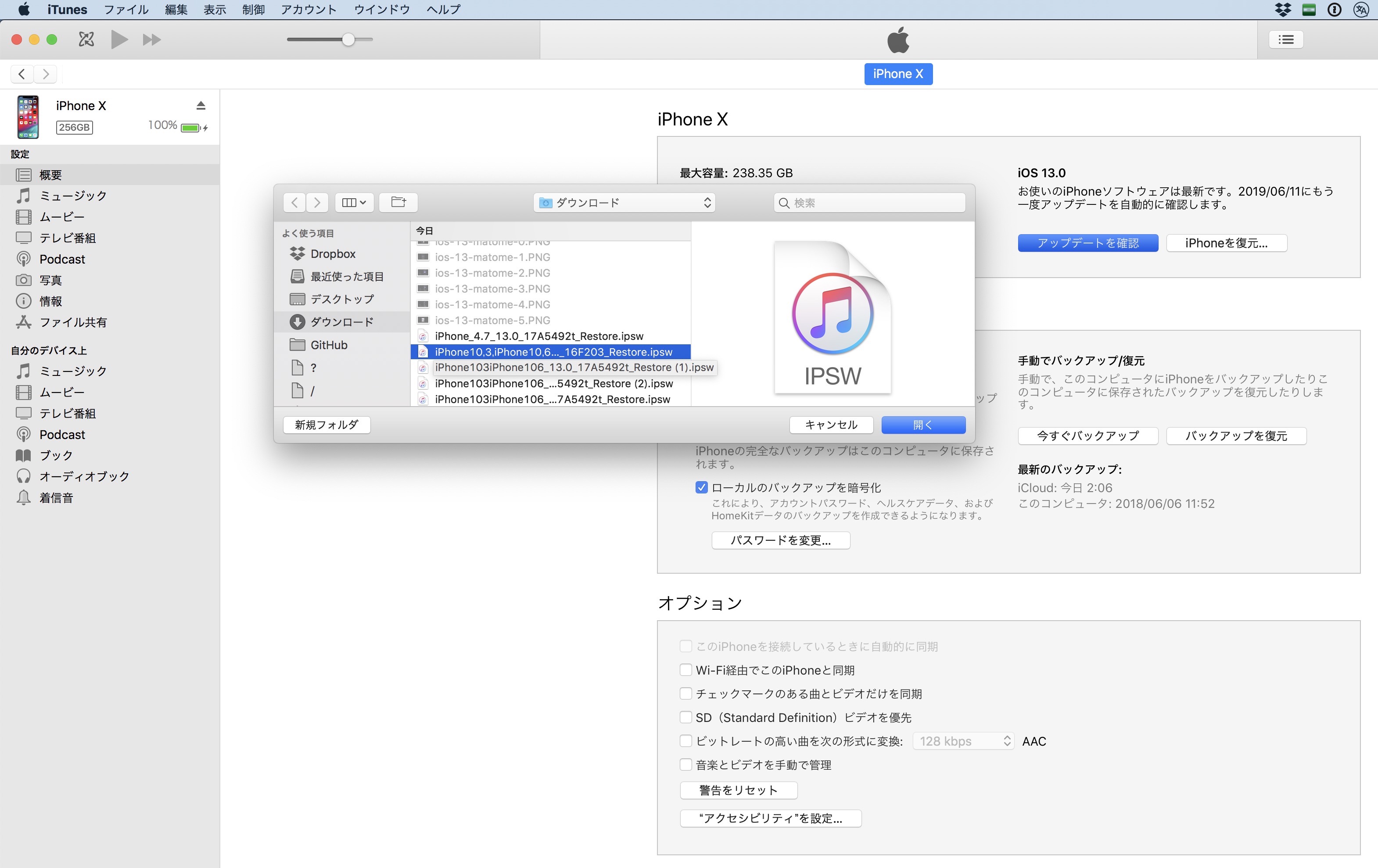Image resolution: width=1378 pixels, height=868 pixels.
Task: Click the Dropbox icon in the menu bar
Action: click(1283, 10)
